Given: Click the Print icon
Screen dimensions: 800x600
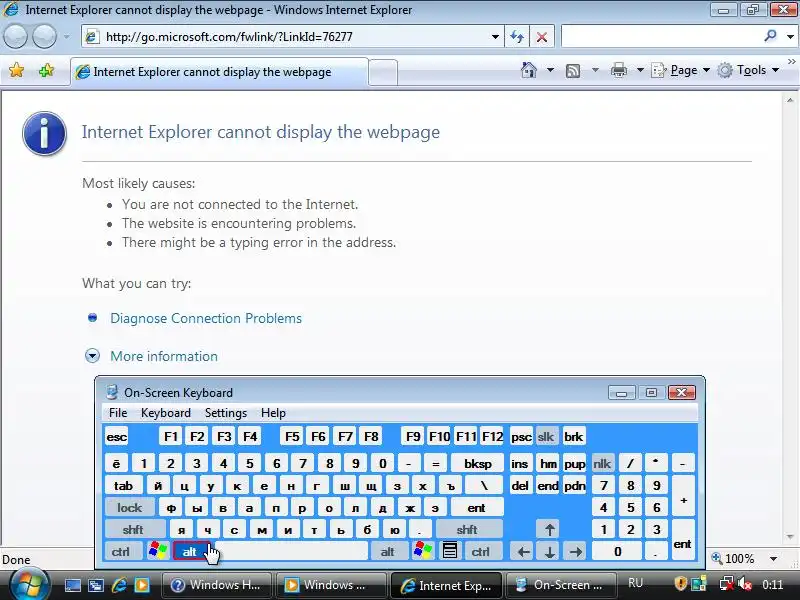Looking at the screenshot, I should tap(618, 70).
